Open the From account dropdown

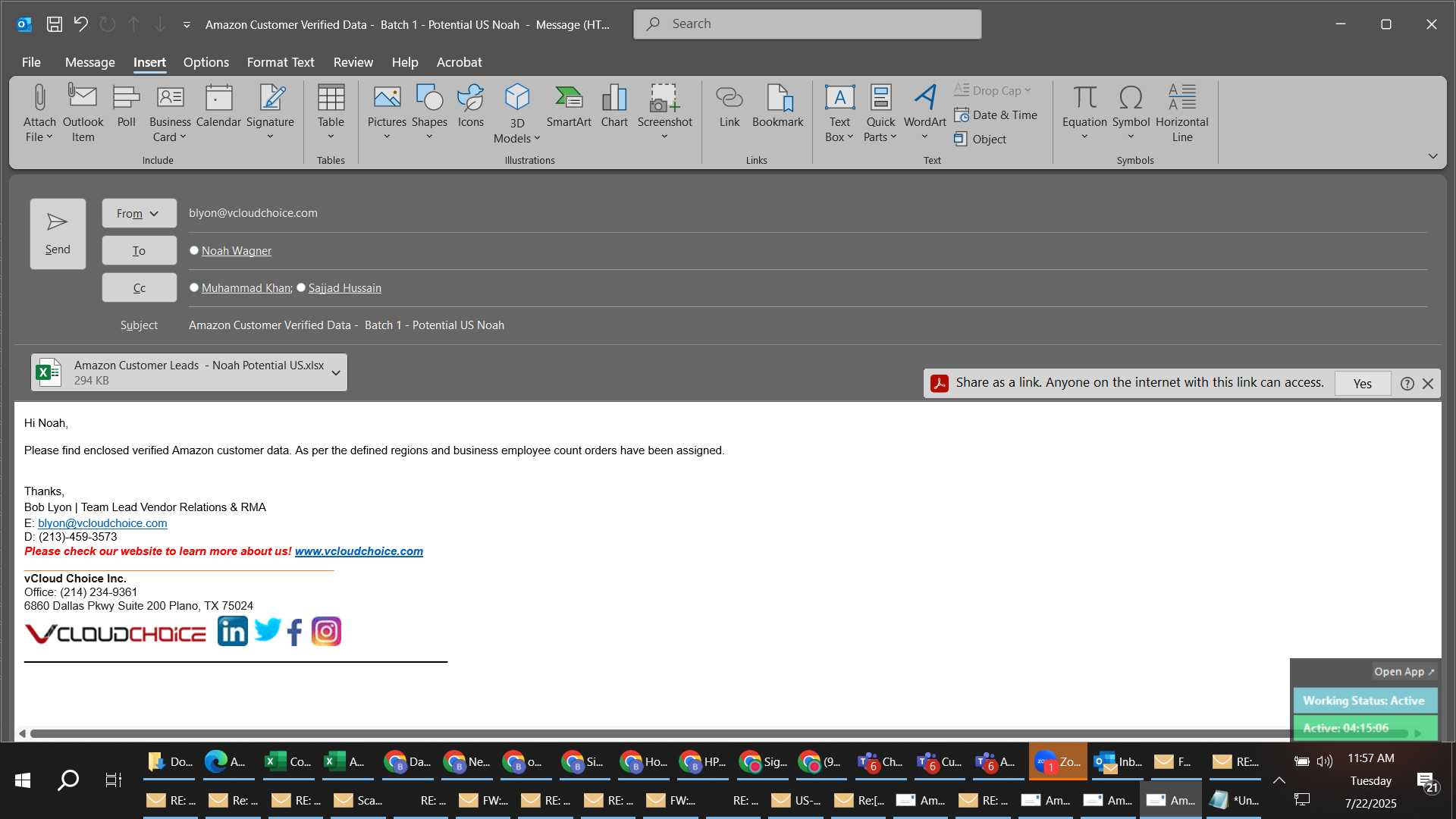coord(140,214)
